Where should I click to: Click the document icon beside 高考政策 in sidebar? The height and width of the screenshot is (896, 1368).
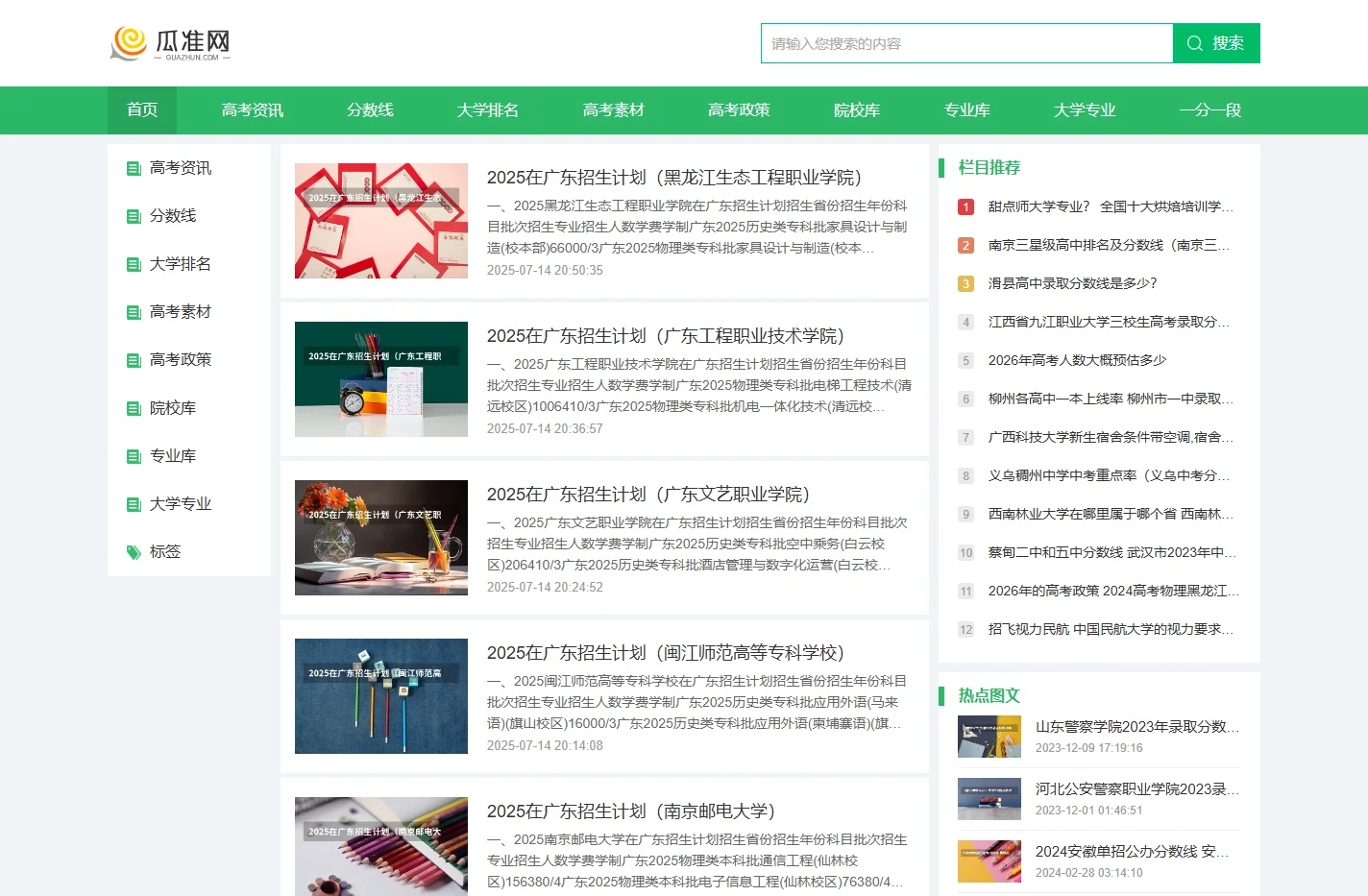pyautogui.click(x=134, y=360)
